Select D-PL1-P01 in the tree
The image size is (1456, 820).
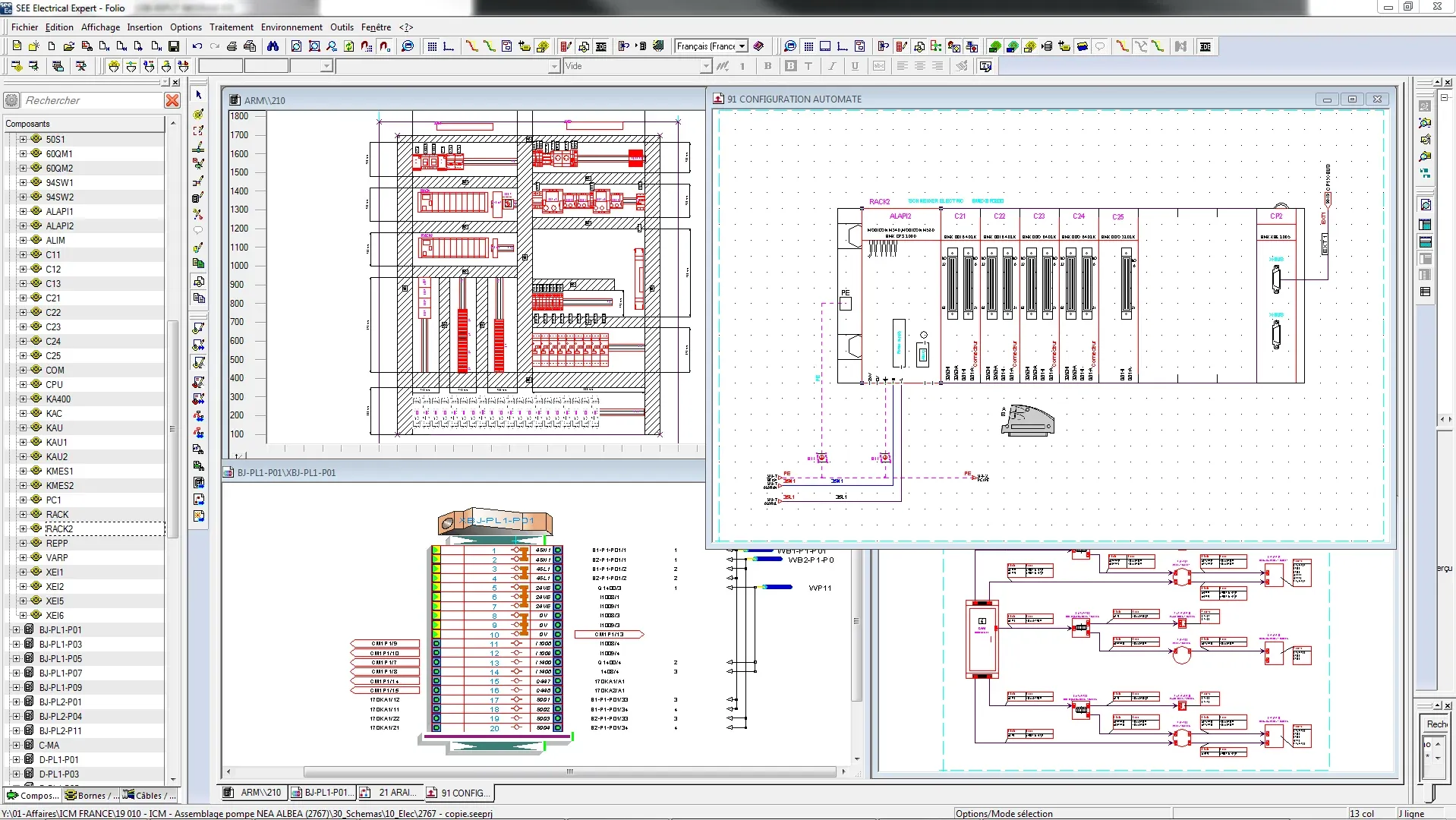[x=59, y=759]
